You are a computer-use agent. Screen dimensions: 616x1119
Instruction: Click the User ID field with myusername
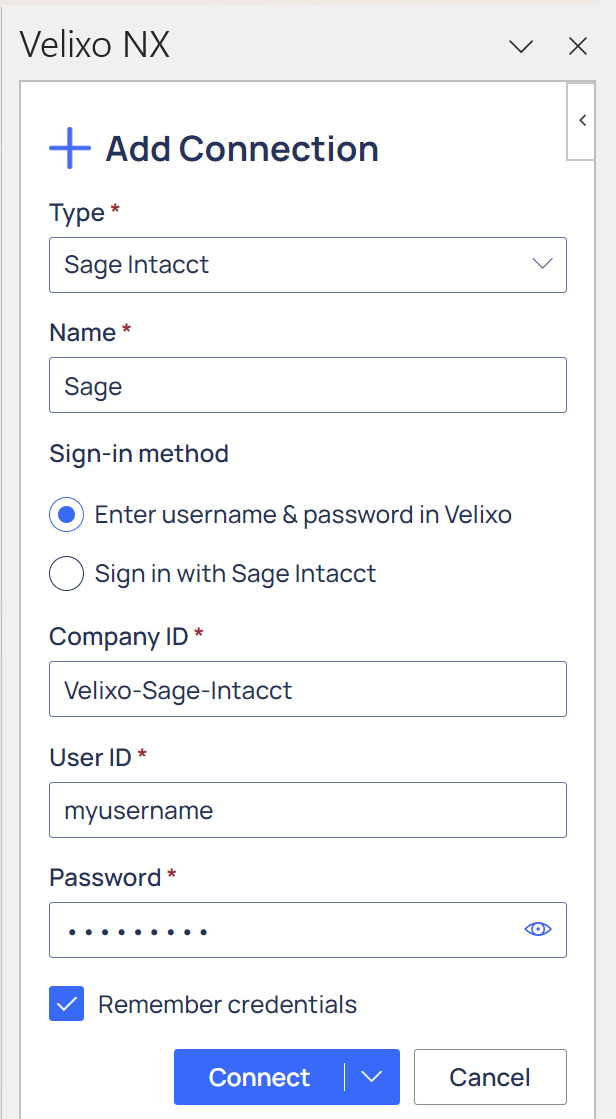(308, 810)
